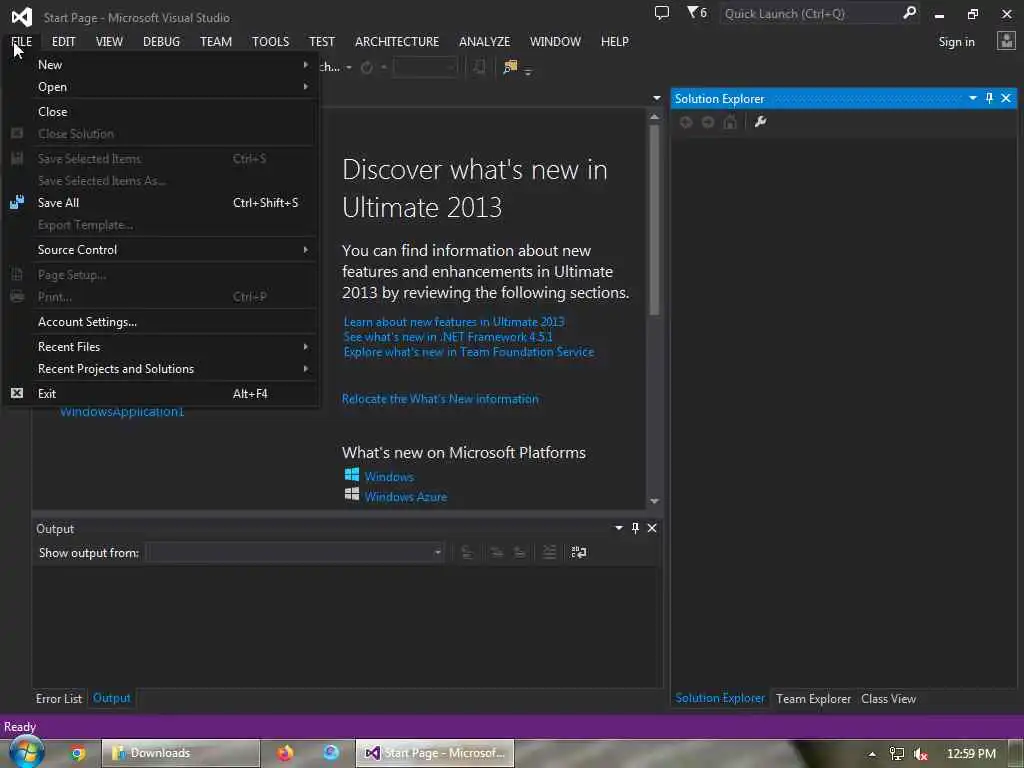Click the Windows Azure logo icon
Viewport: 1024px width, 768px height.
point(351,494)
